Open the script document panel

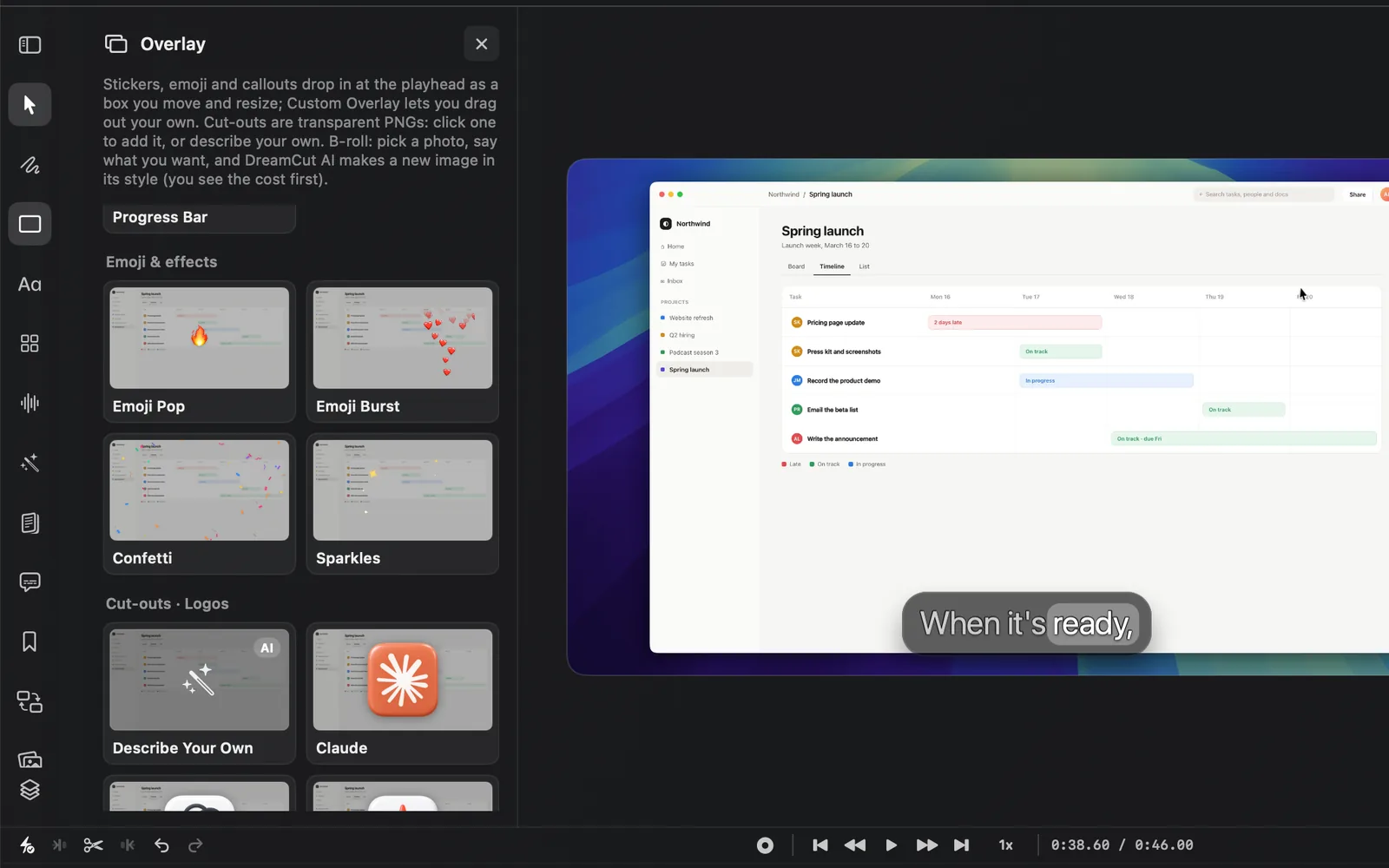30,523
